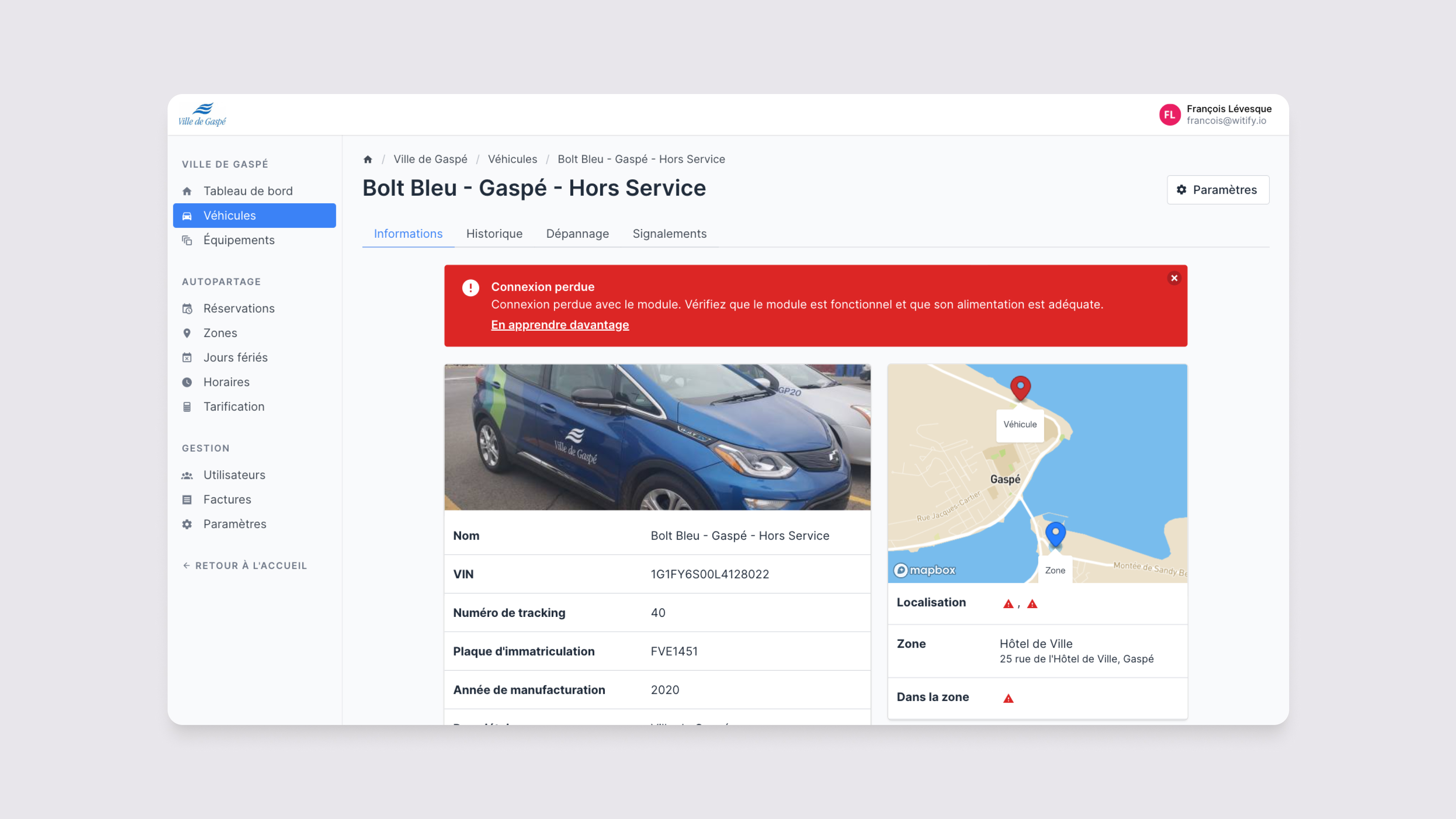Select the Signalements tab
Screen dimensions: 1456x819
pyautogui.click(x=670, y=234)
